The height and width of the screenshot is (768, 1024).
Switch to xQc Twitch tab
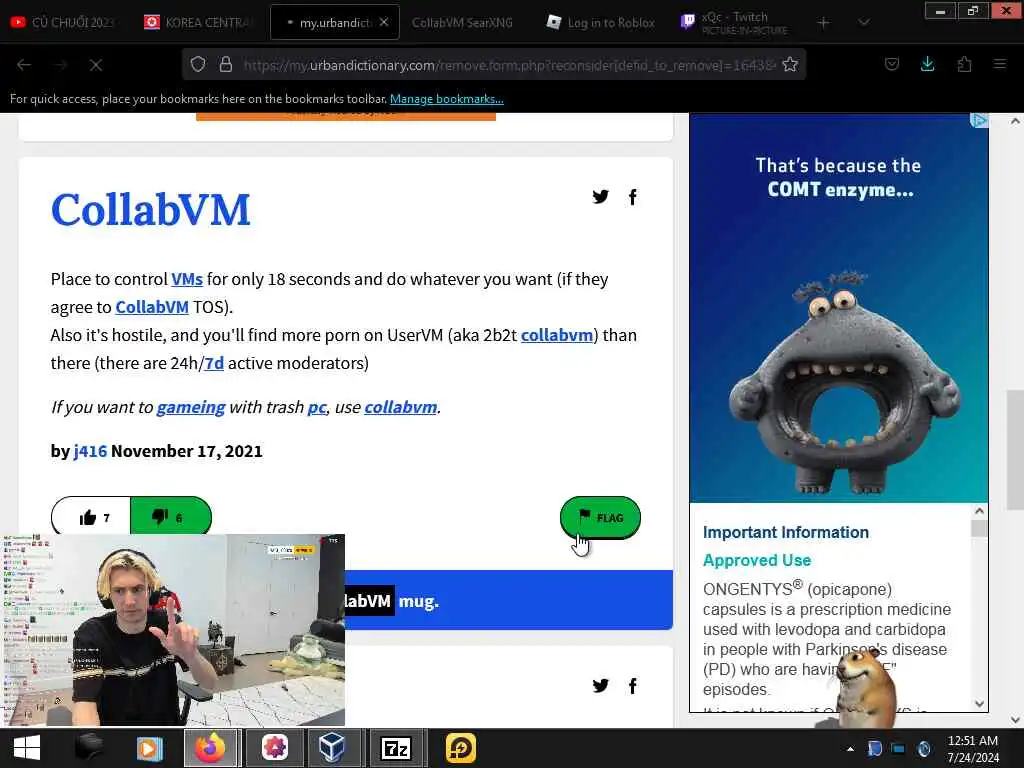[735, 22]
